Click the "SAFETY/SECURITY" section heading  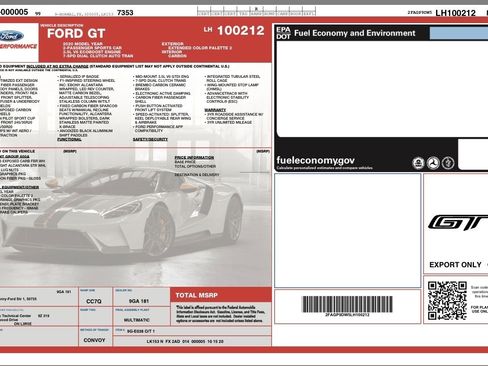click(150, 139)
